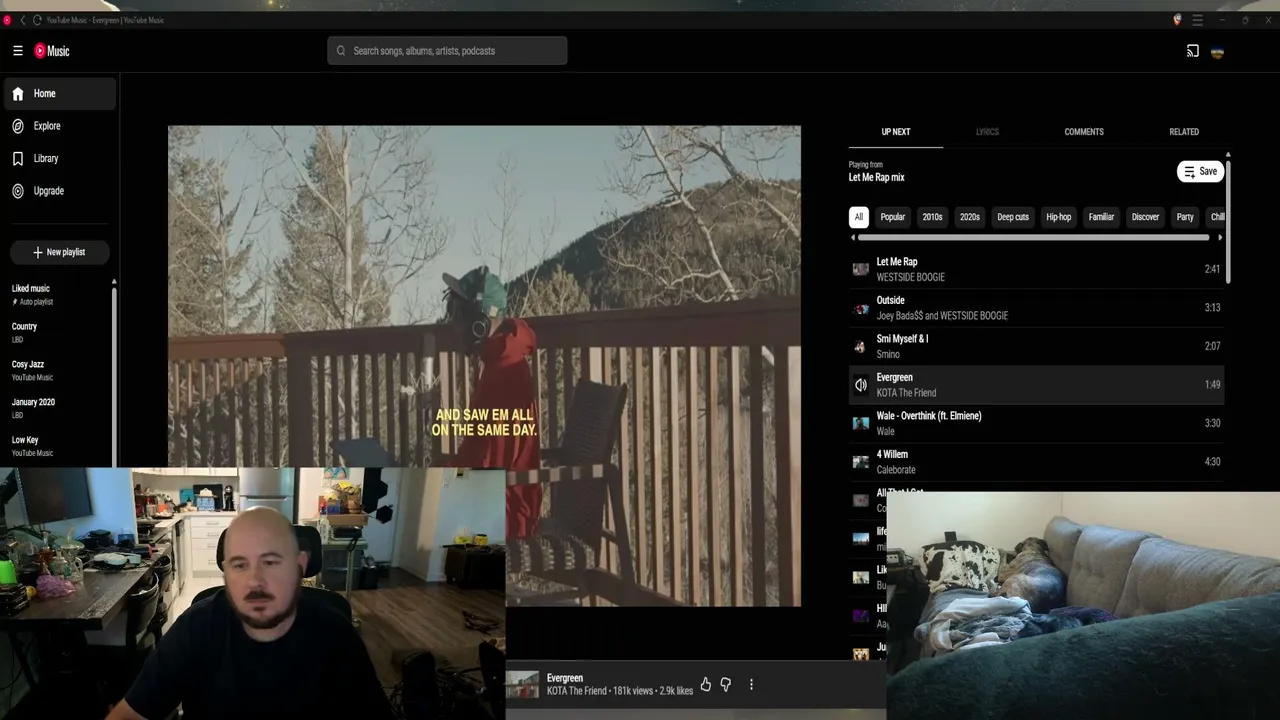This screenshot has height=720, width=1280.
Task: Open the three-dot more actions menu
Action: (x=751, y=684)
